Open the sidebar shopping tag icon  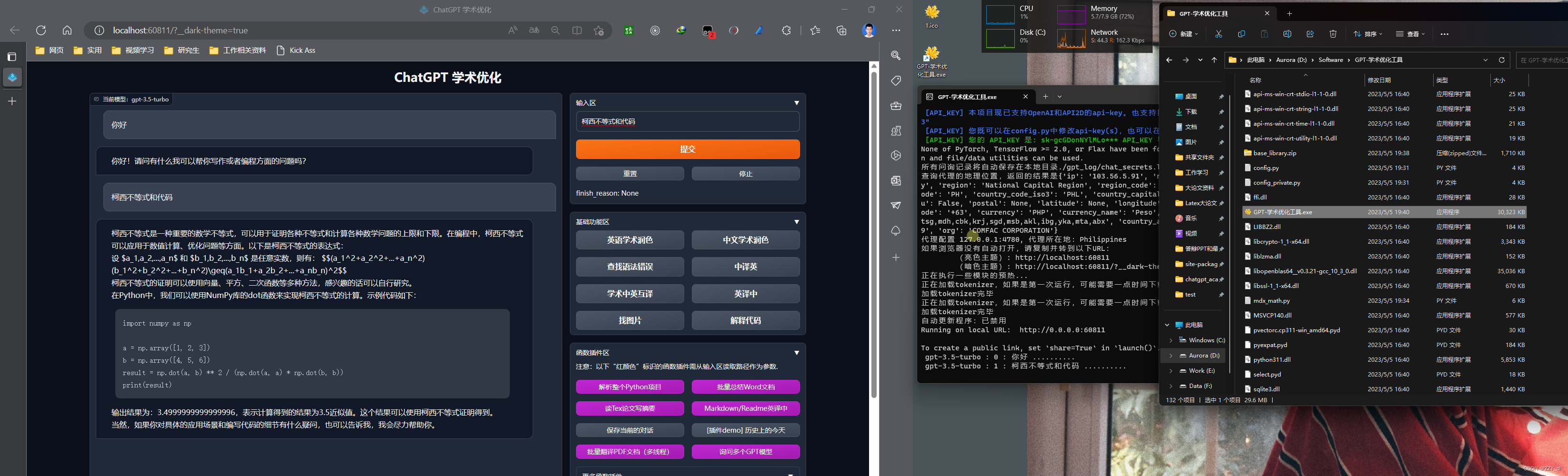[895, 80]
